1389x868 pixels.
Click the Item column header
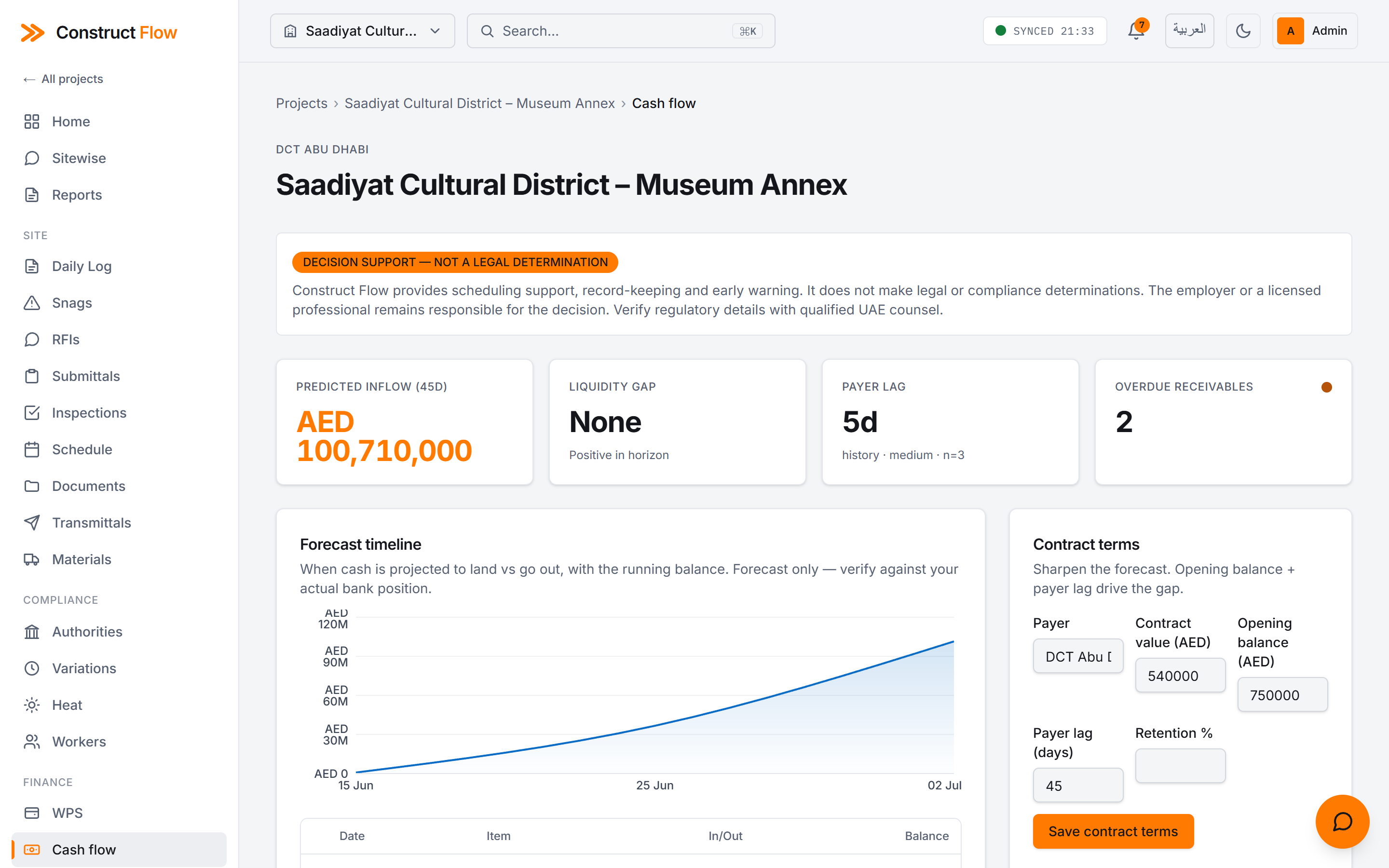coord(498,836)
